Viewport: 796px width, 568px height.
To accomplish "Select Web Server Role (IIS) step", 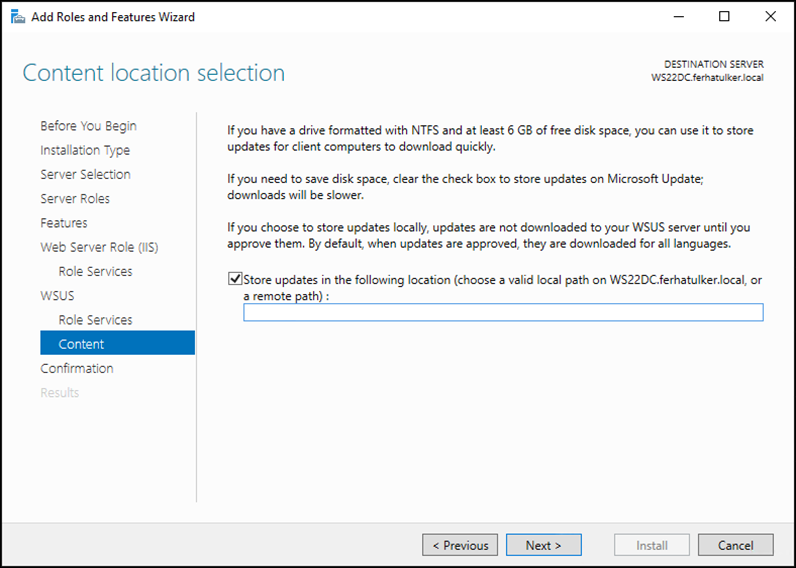I will point(99,247).
